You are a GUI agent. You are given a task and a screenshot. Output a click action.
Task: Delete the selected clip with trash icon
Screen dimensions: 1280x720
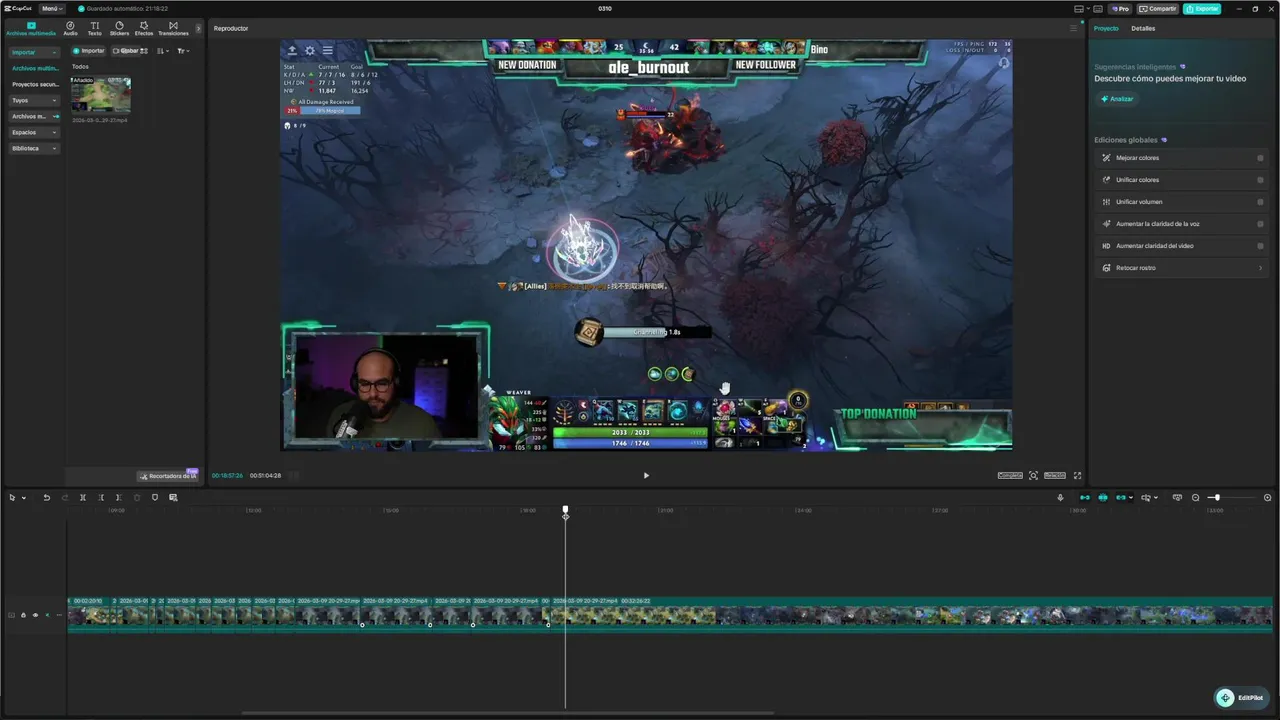[137, 497]
